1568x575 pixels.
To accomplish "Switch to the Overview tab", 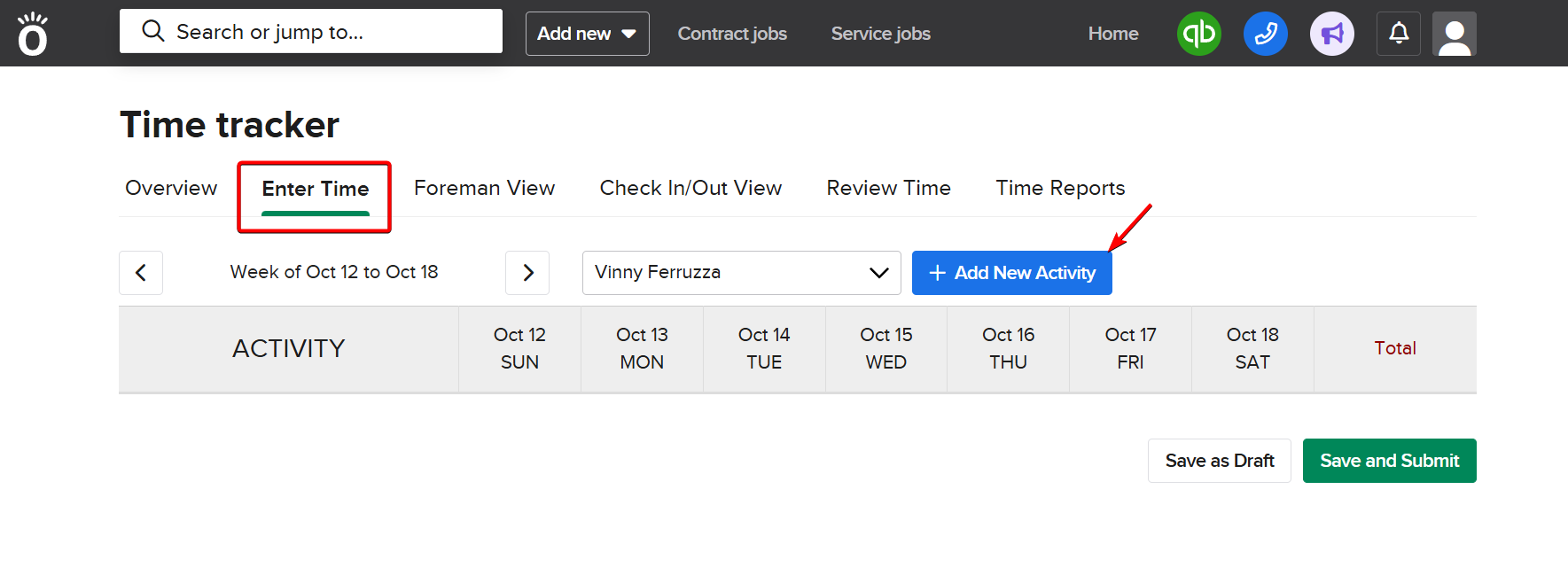I will 171,188.
